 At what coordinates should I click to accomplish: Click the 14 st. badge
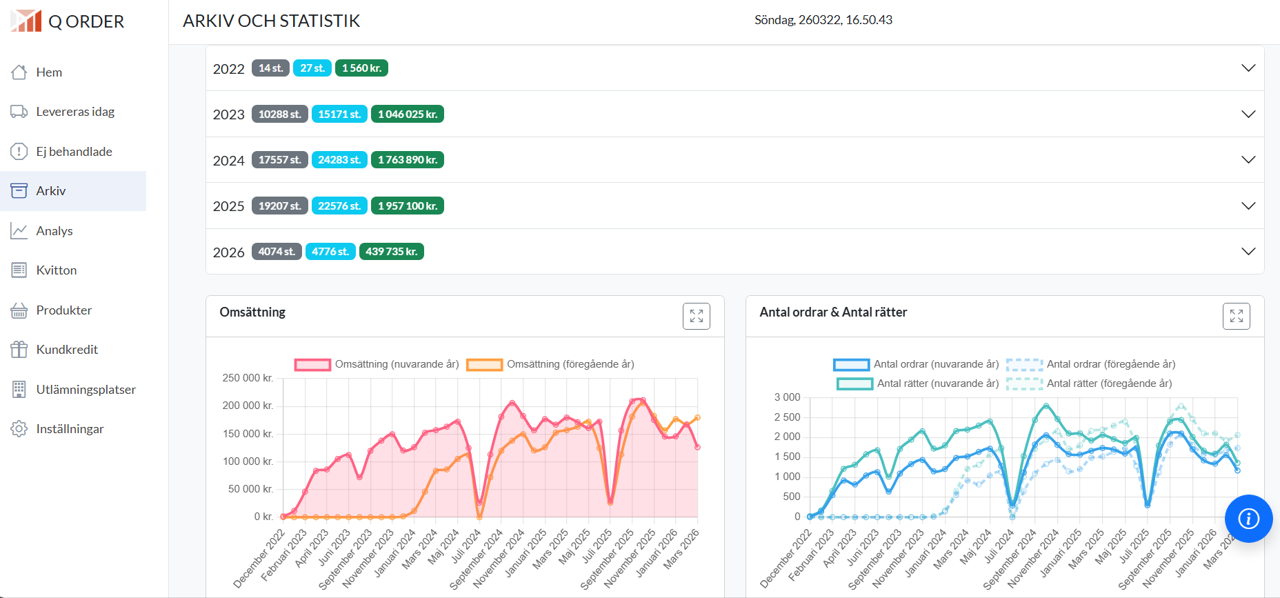[271, 68]
